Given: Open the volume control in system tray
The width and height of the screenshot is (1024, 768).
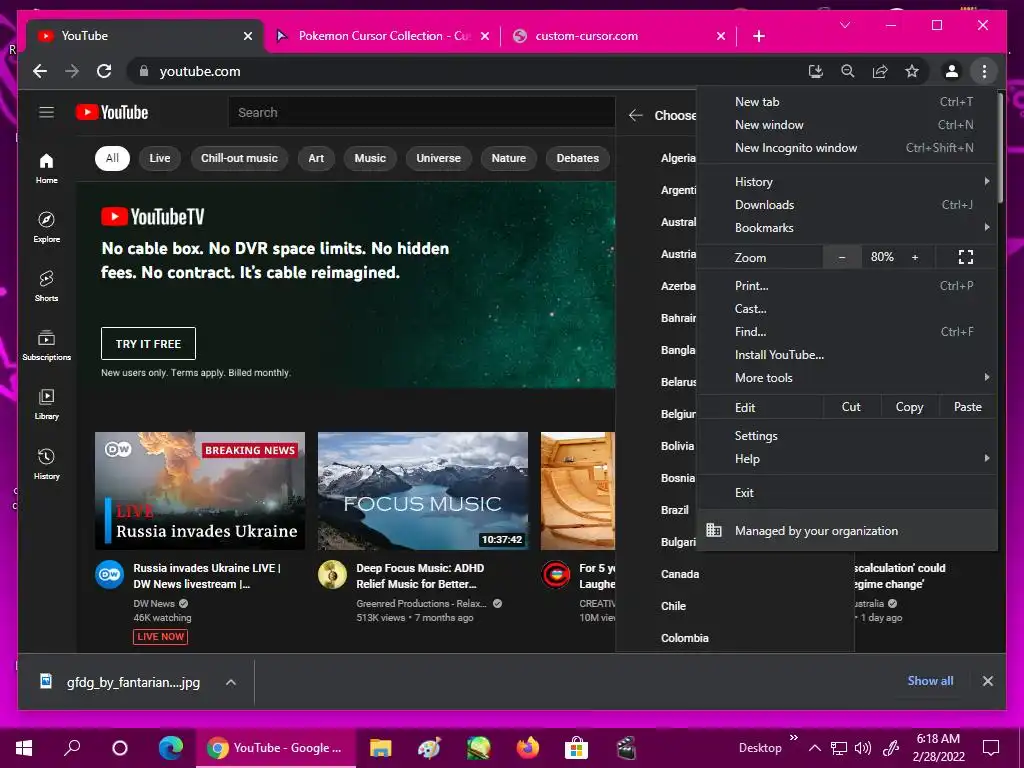Looking at the screenshot, I should pos(863,748).
